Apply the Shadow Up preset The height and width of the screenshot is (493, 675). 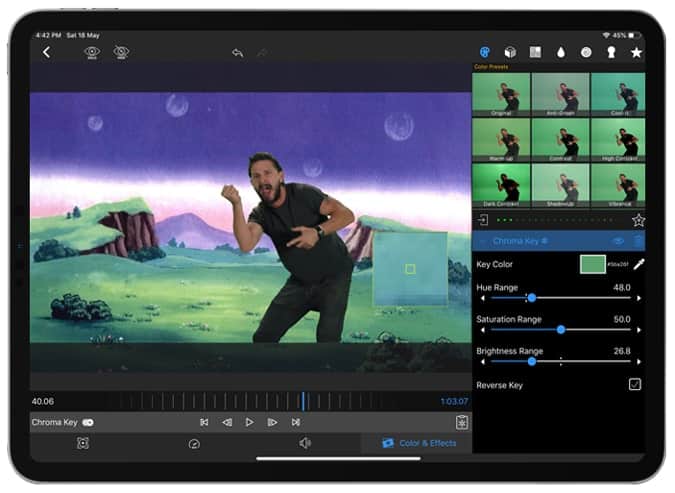click(560, 185)
